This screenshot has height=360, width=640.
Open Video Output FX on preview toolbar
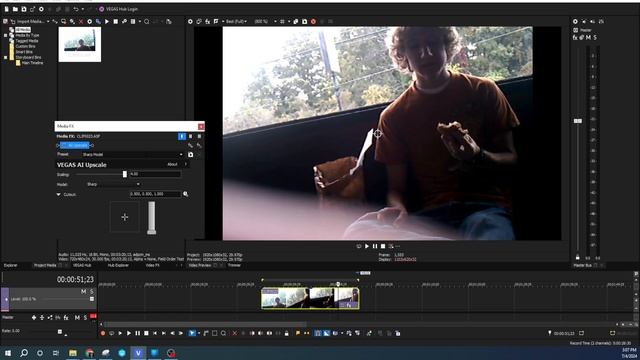207,21
